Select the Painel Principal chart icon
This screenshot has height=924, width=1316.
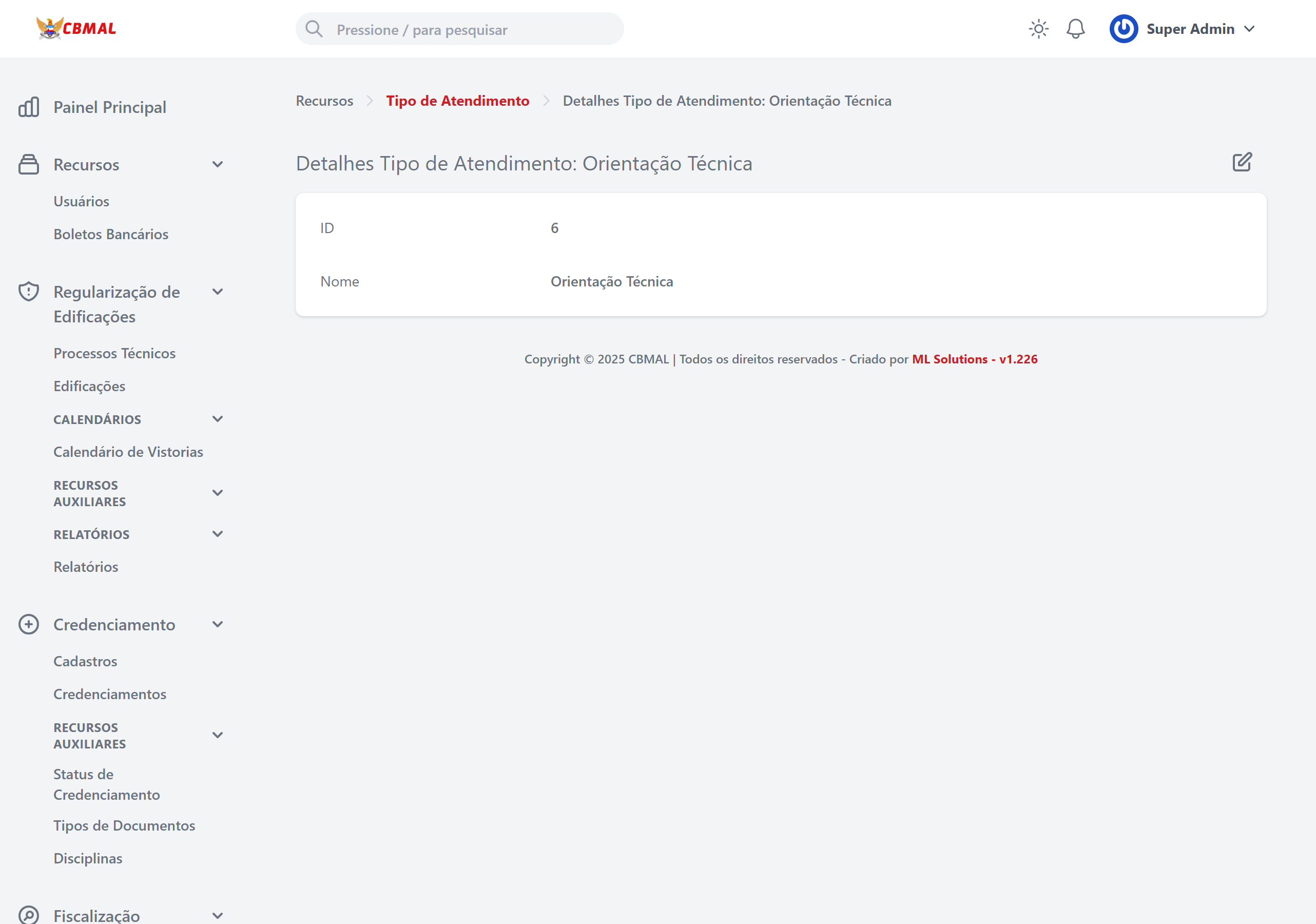click(x=29, y=107)
